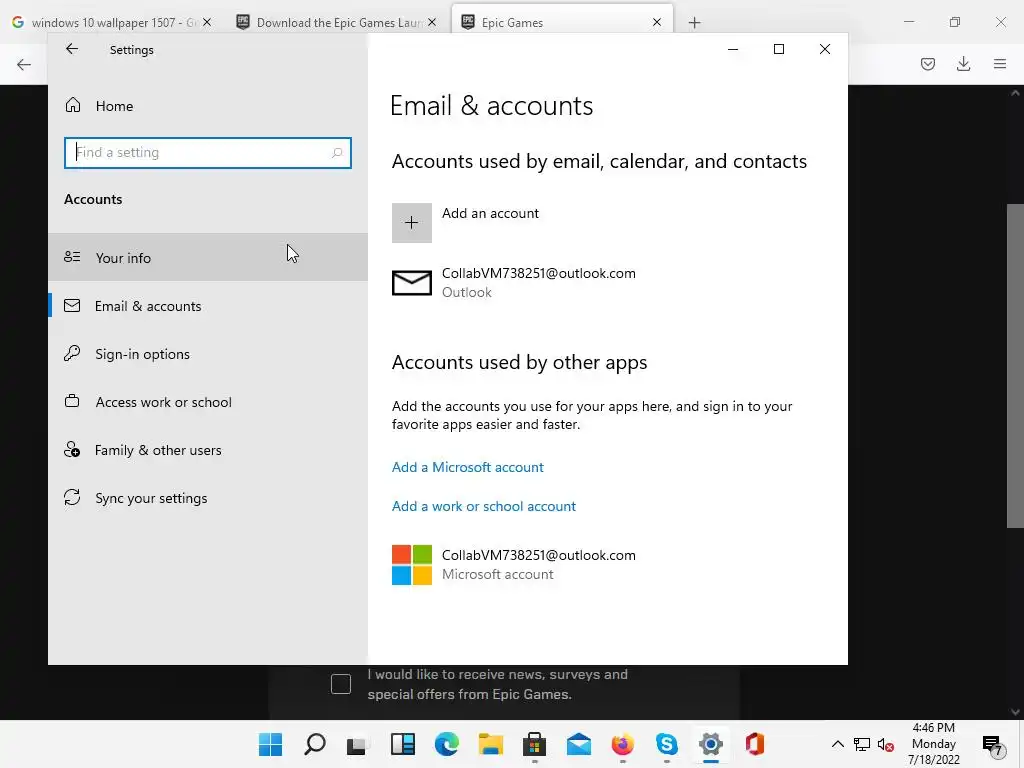The width and height of the screenshot is (1024, 768).
Task: Open Sign-in options
Action: pos(208,354)
